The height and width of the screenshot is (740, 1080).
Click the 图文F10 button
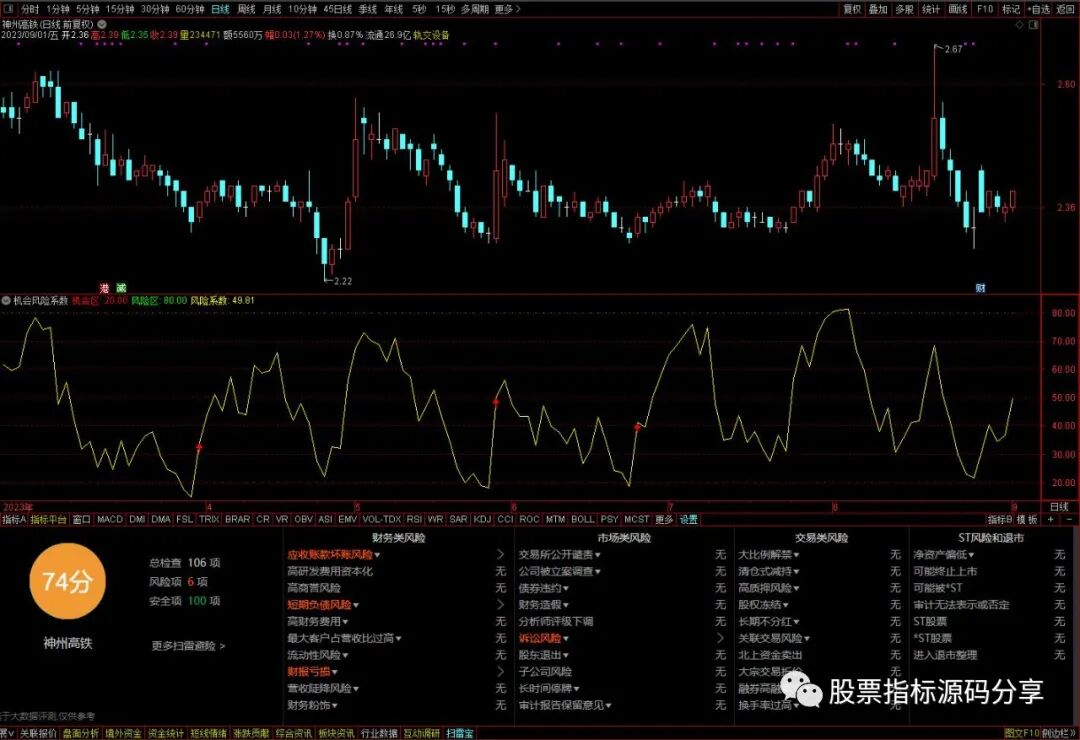(x=1021, y=734)
